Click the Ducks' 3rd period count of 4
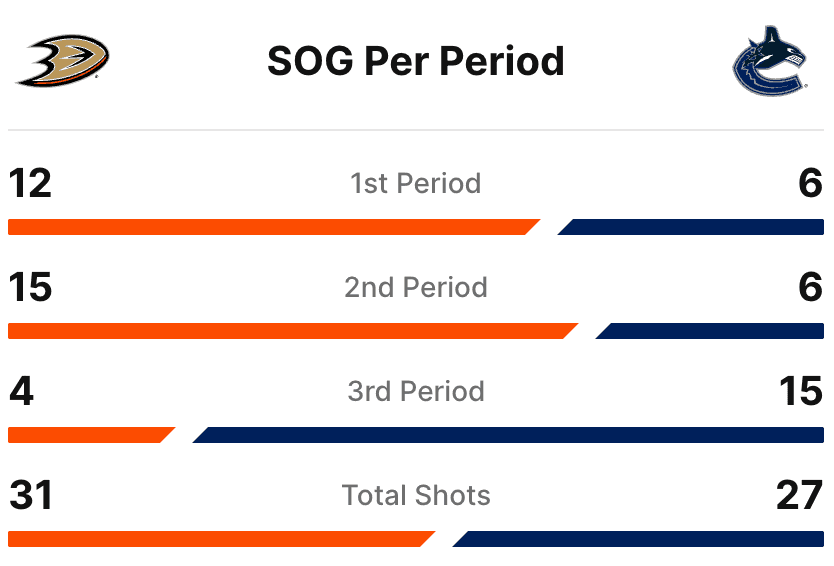The height and width of the screenshot is (566, 834). click(21, 392)
